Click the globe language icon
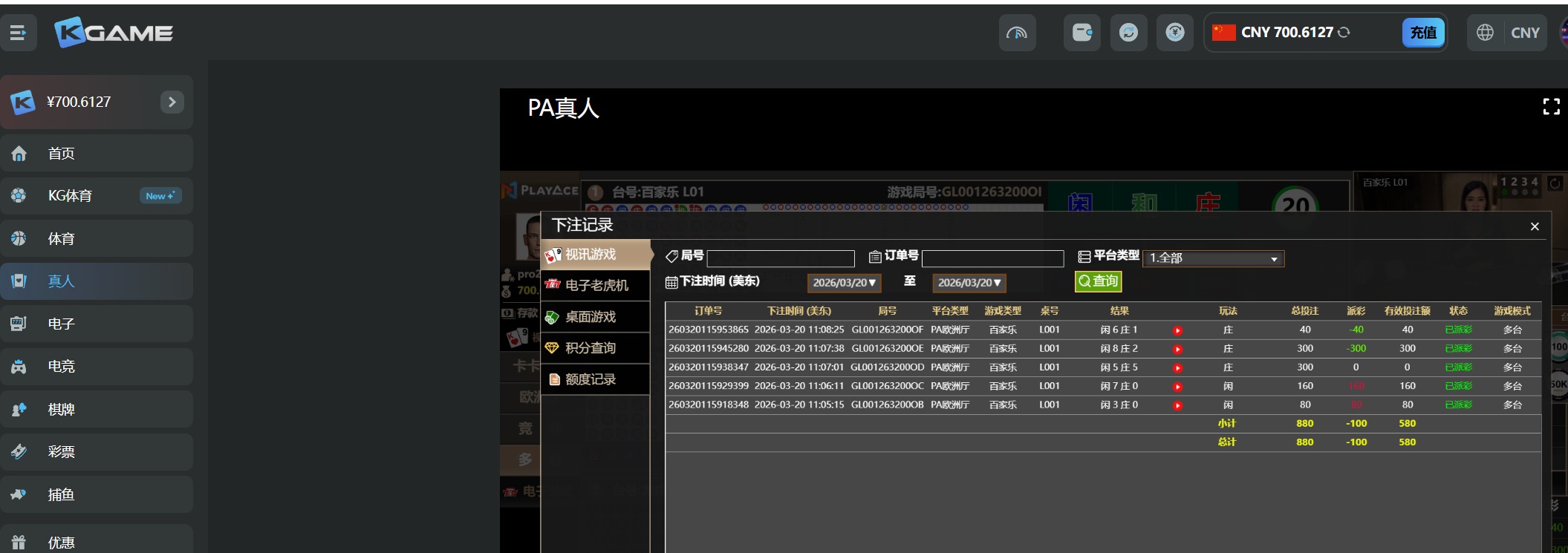 pyautogui.click(x=1484, y=33)
